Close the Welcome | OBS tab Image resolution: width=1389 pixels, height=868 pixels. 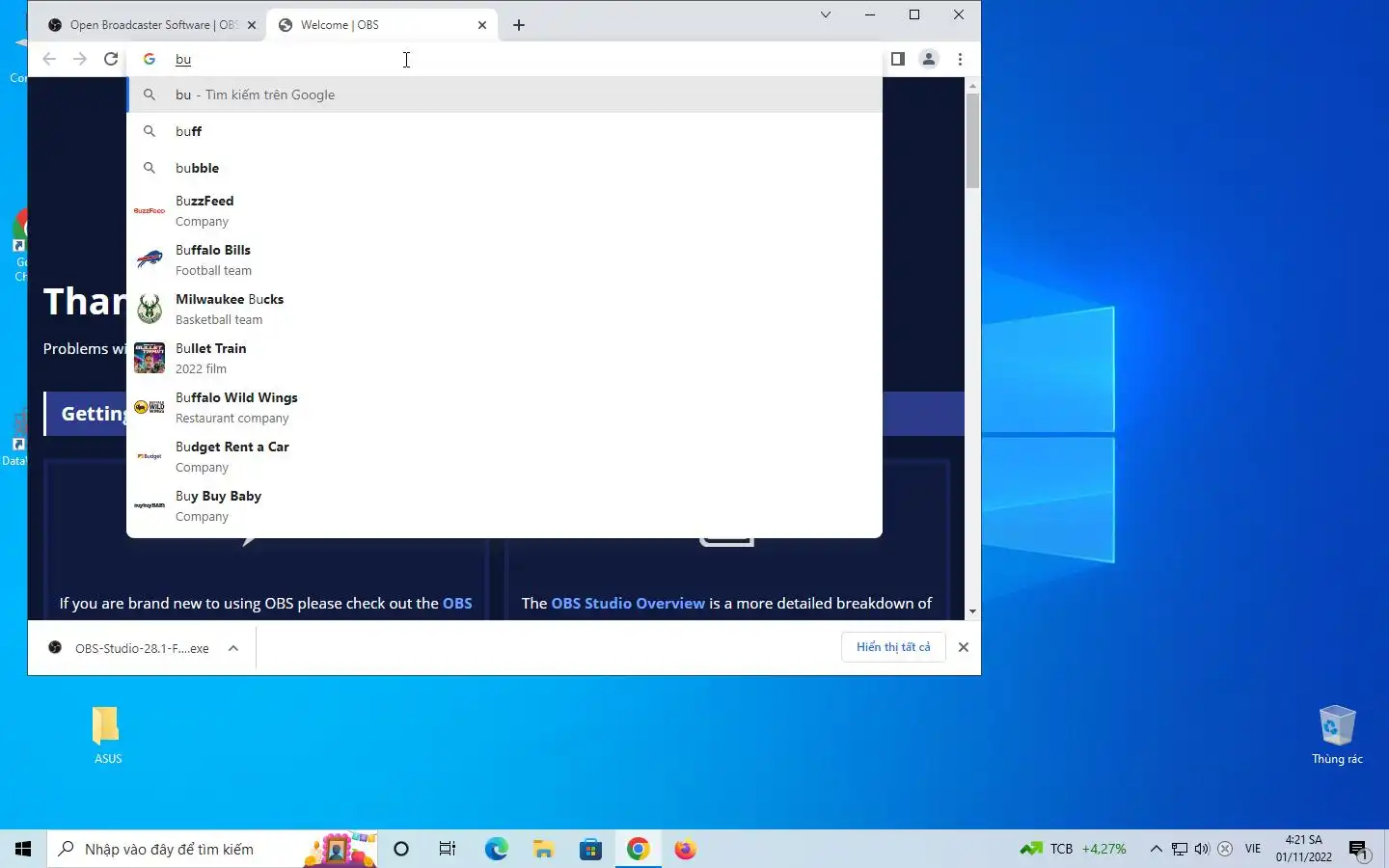point(482,25)
